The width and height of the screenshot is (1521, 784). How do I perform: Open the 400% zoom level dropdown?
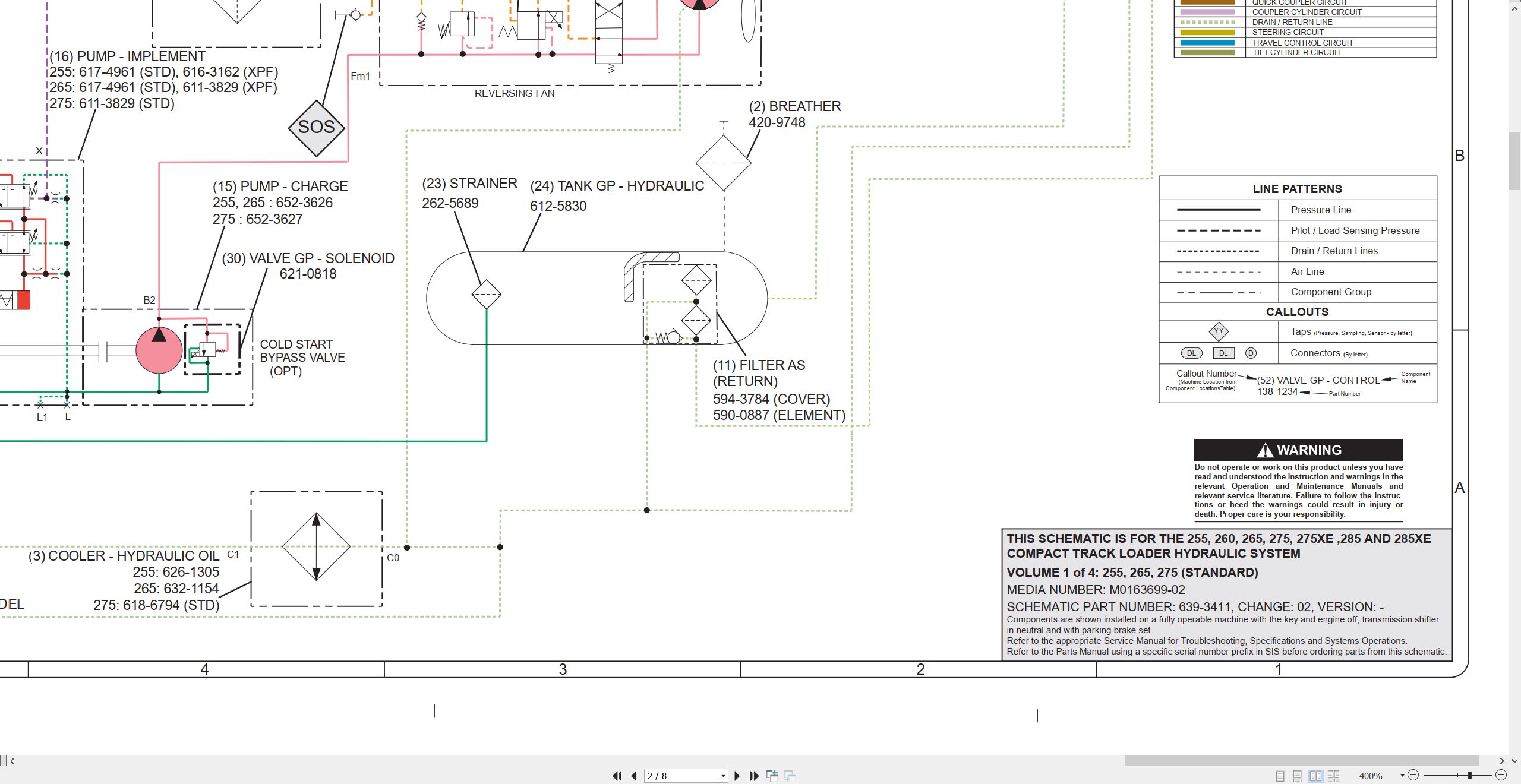pyautogui.click(x=1402, y=776)
